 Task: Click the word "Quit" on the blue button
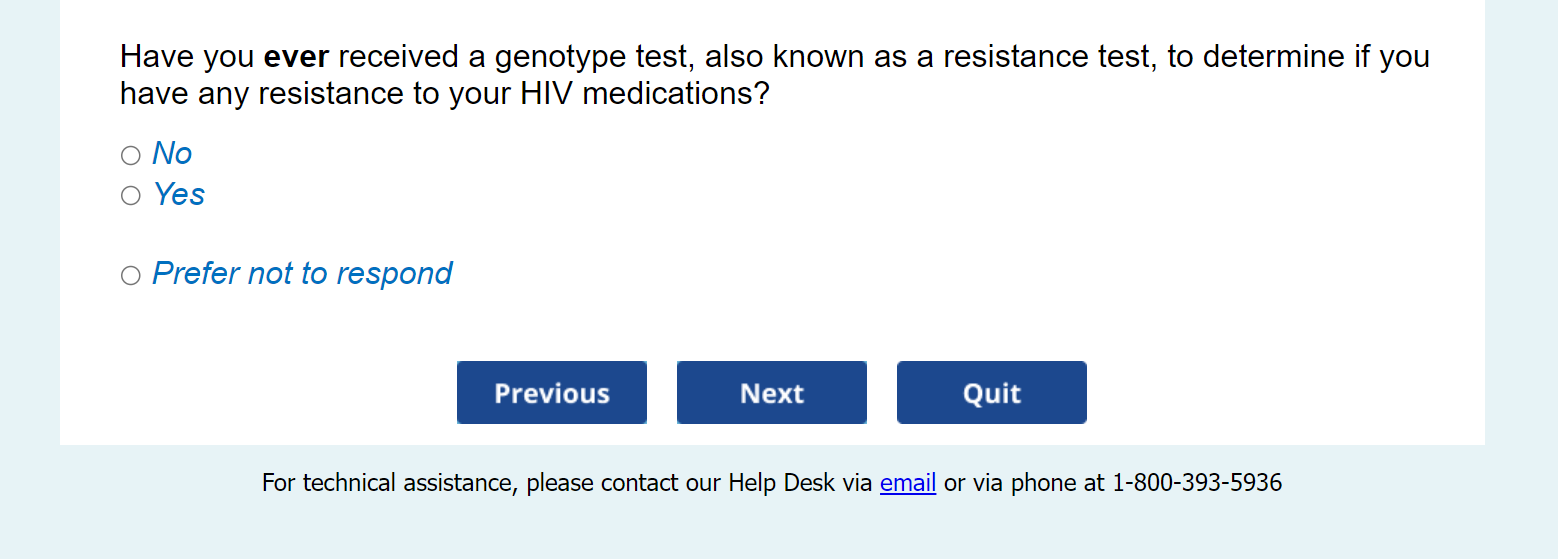tap(991, 393)
